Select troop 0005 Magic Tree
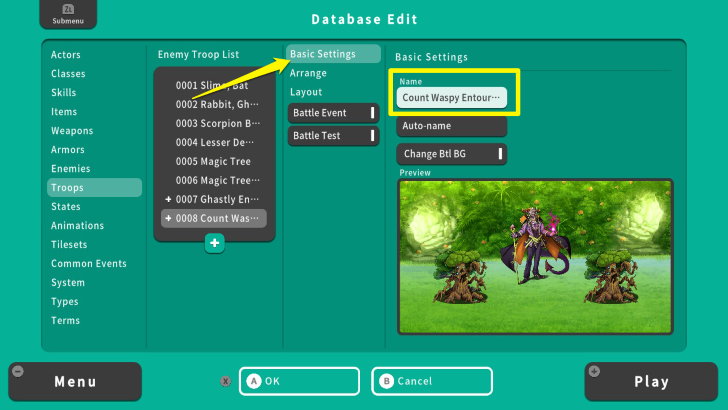 [214, 162]
